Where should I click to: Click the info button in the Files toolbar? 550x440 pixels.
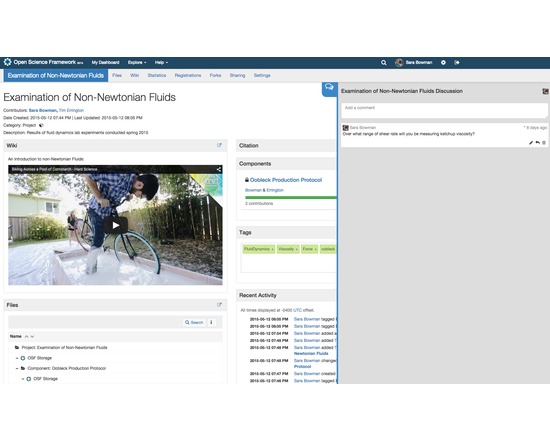(x=211, y=322)
